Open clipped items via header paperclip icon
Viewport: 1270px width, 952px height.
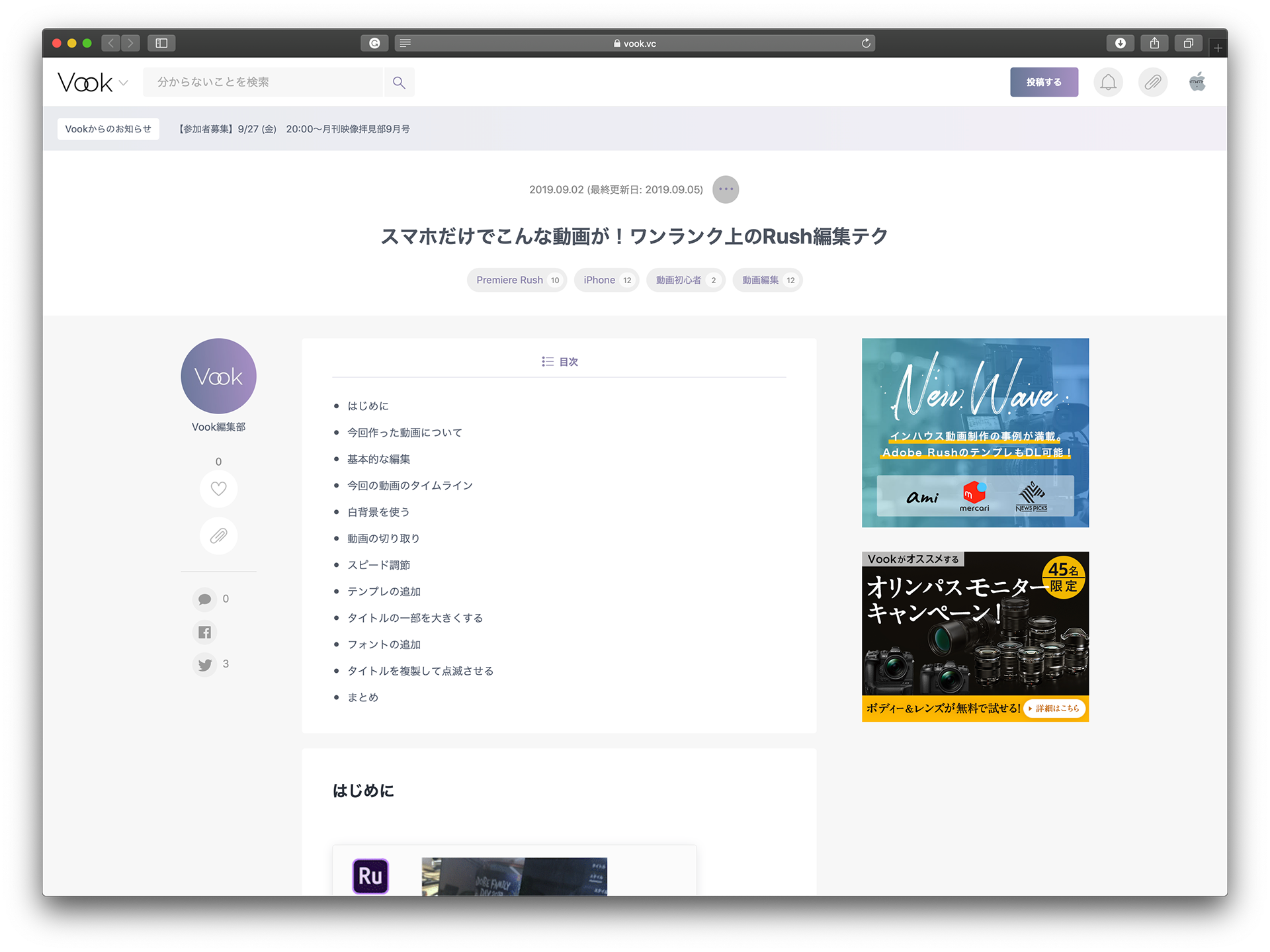(1152, 83)
